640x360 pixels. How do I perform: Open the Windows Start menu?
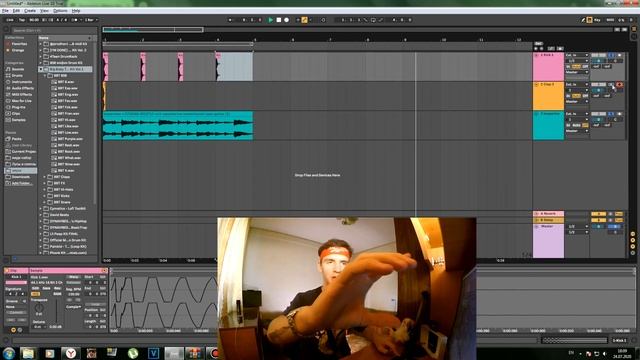pos(9,353)
